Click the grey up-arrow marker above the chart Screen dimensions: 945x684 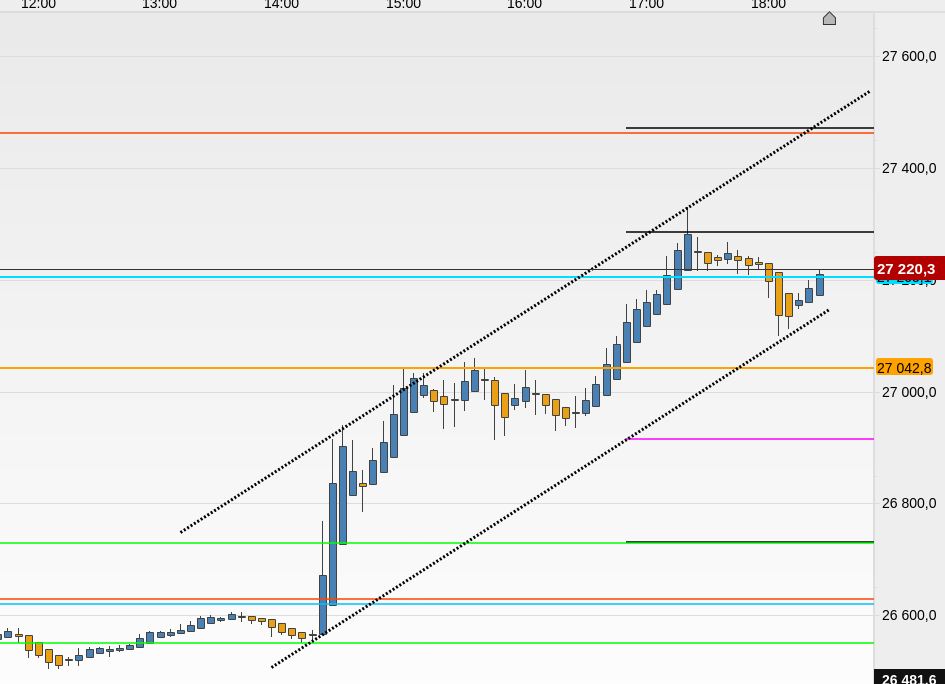coord(829,19)
